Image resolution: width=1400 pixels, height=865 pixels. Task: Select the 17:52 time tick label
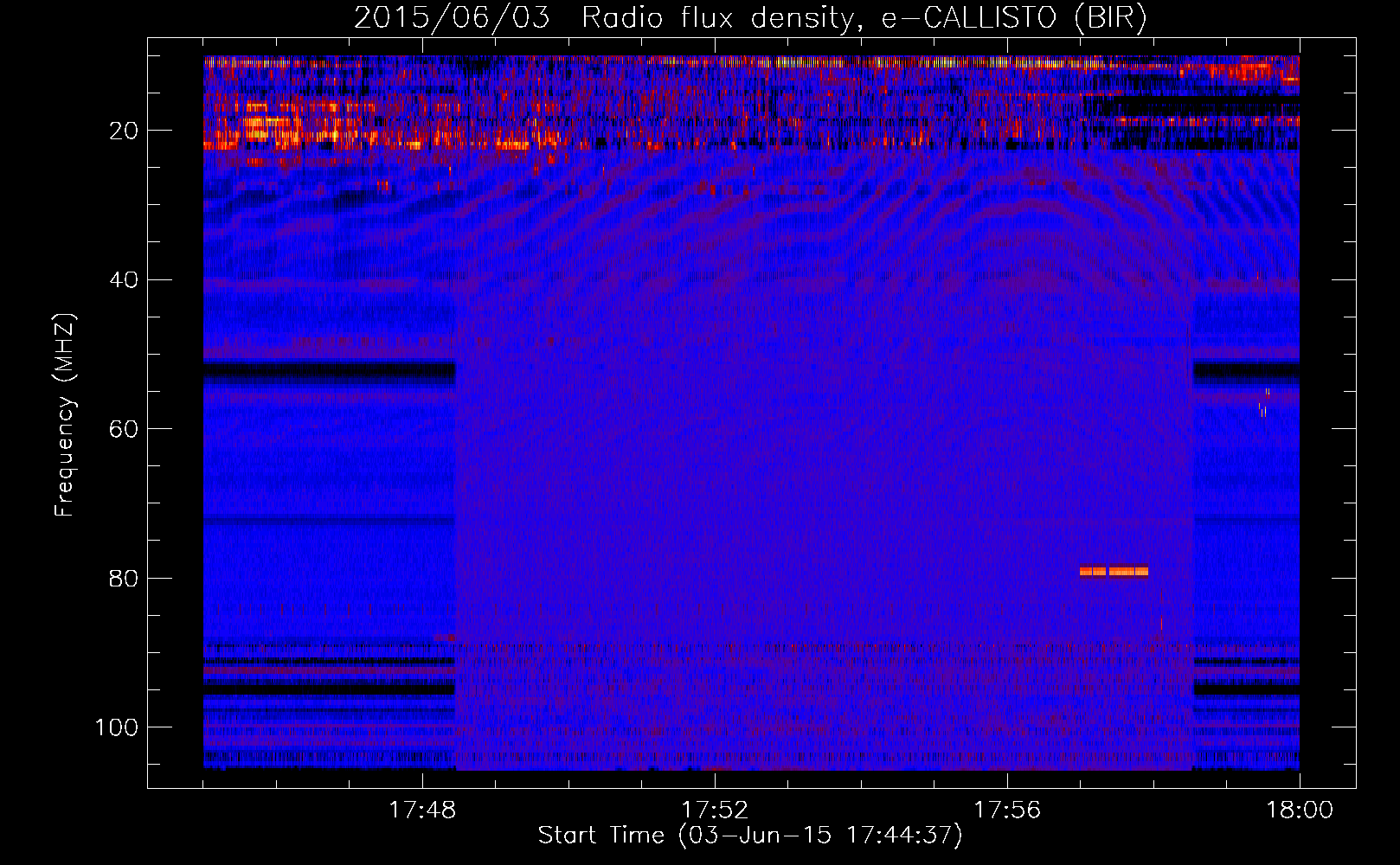tap(715, 811)
